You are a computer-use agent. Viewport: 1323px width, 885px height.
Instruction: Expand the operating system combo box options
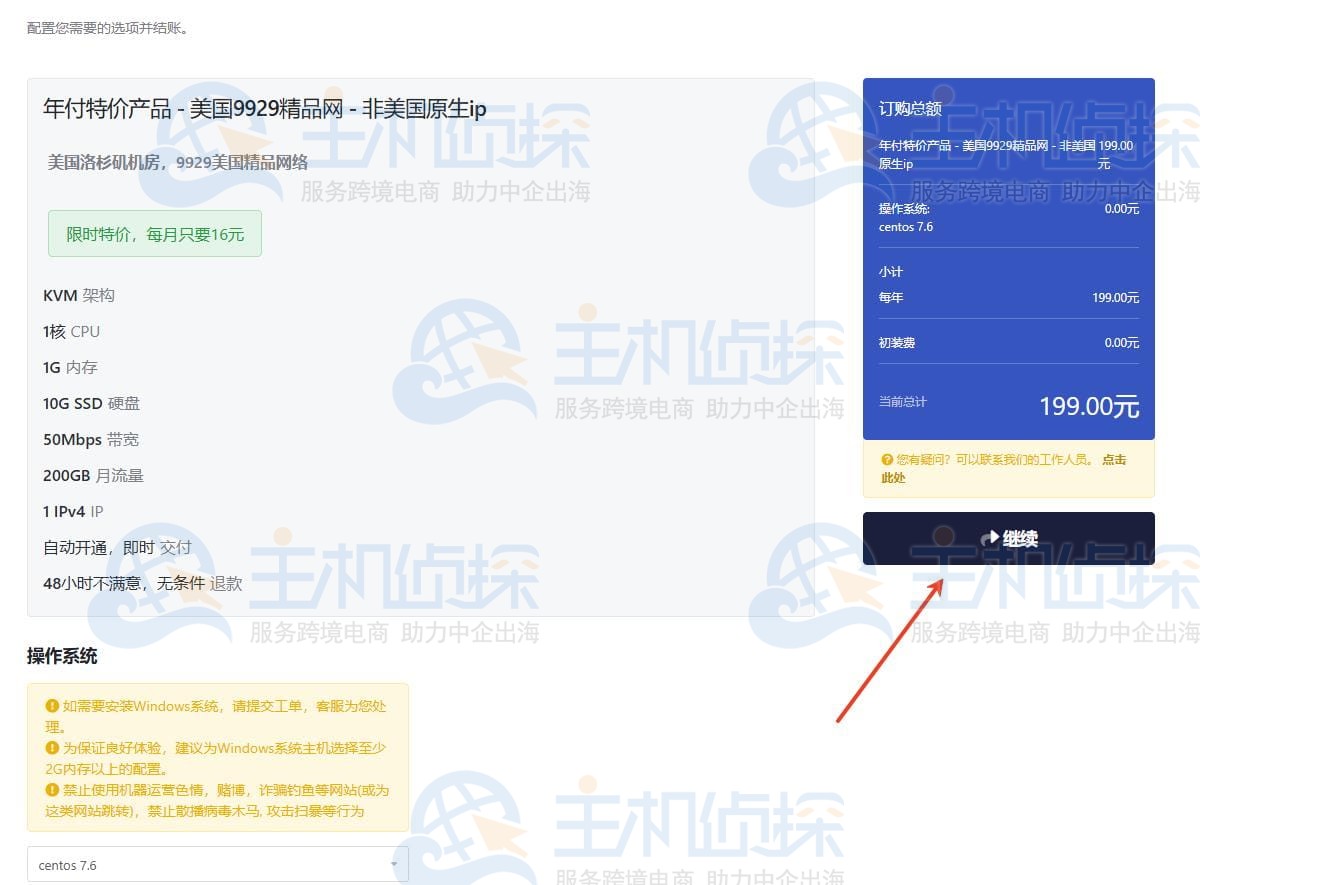pyautogui.click(x=217, y=864)
